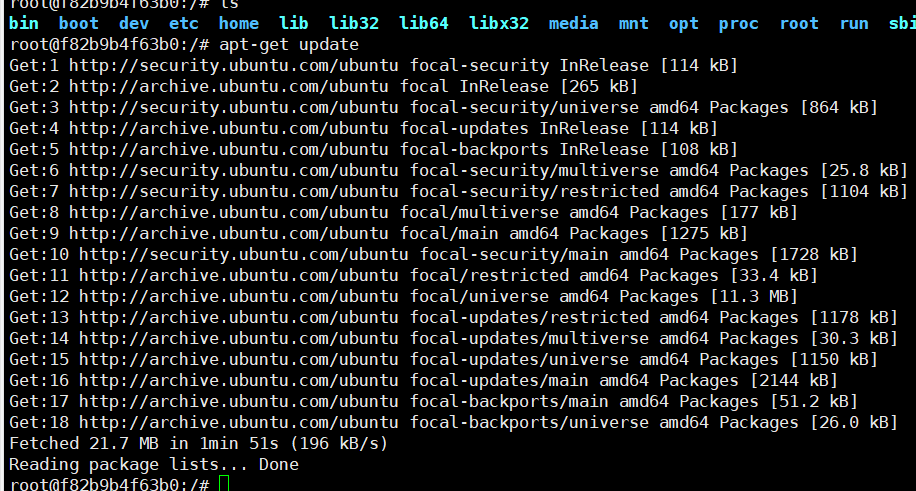Click the Get:9 focal/main line

pyautogui.click(x=379, y=234)
